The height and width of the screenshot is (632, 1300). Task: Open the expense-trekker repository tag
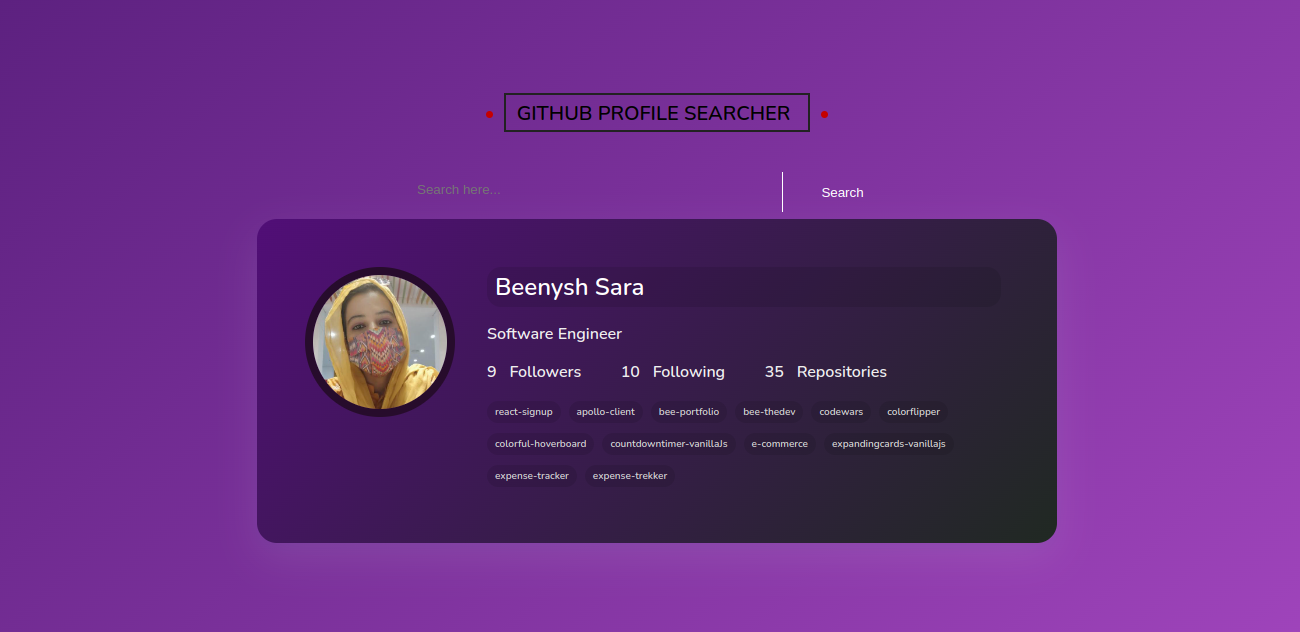click(630, 476)
